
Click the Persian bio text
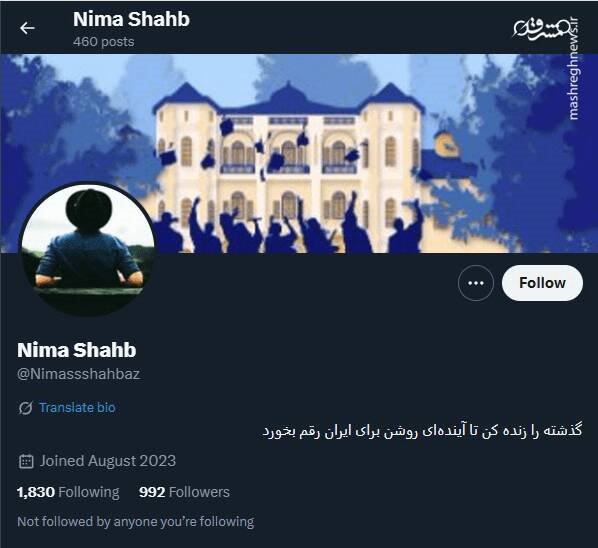pyautogui.click(x=422, y=431)
